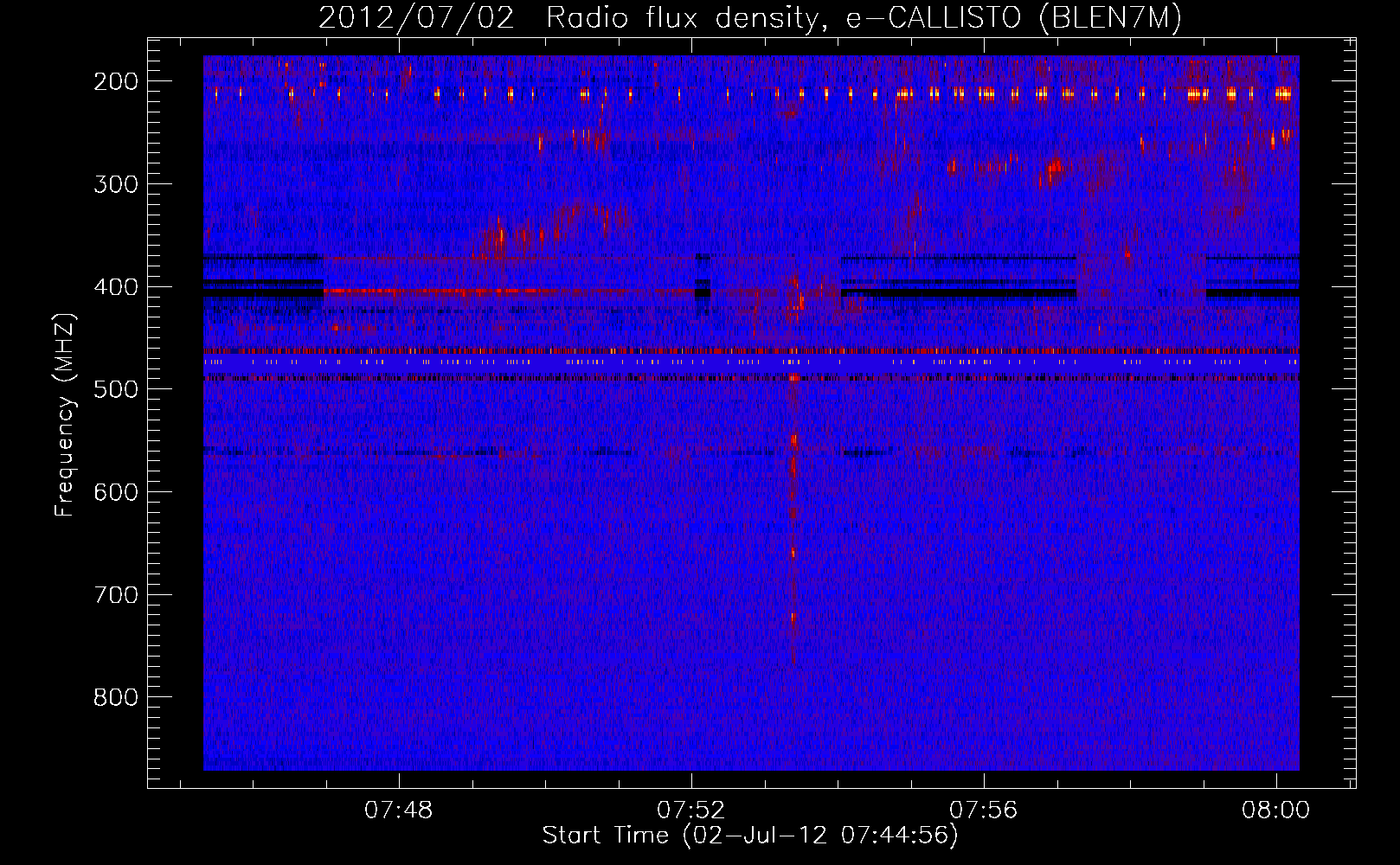The height and width of the screenshot is (865, 1400).
Task: Click the 'Start Time (02-Jul-12 07:44:56)' label
Action: [750, 836]
